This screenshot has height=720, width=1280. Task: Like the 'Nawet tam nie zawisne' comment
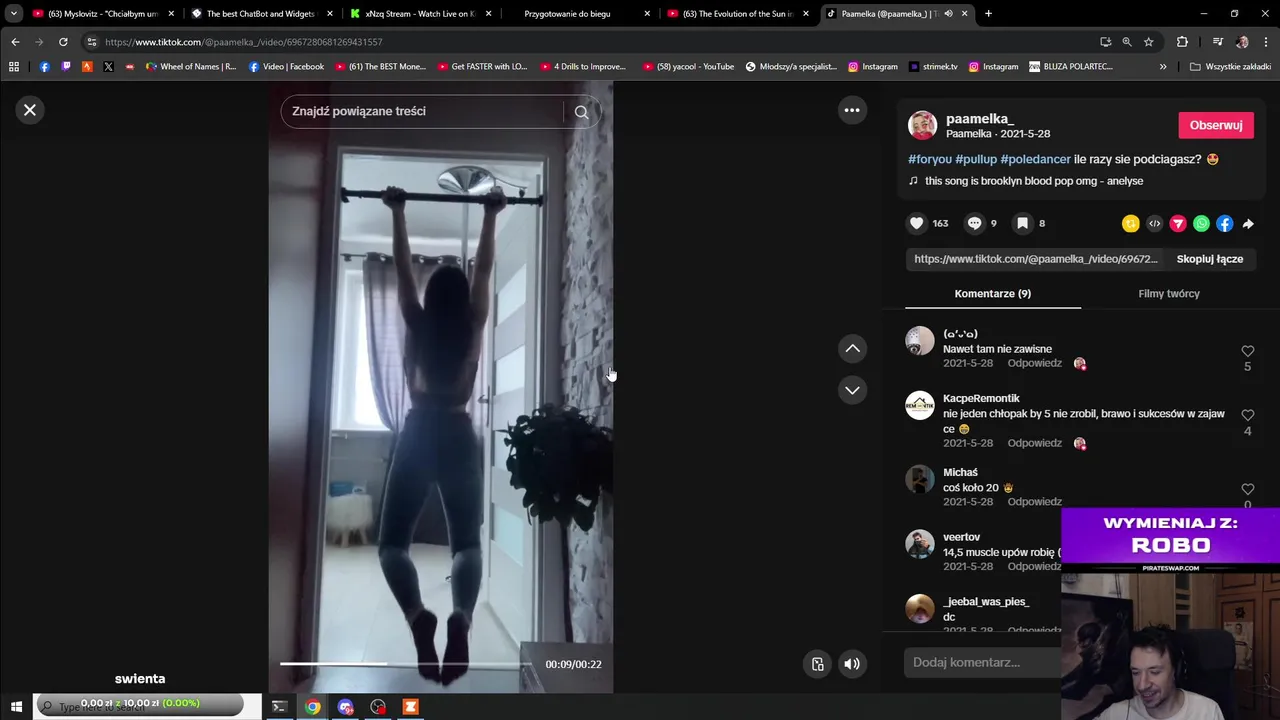pos(1247,351)
